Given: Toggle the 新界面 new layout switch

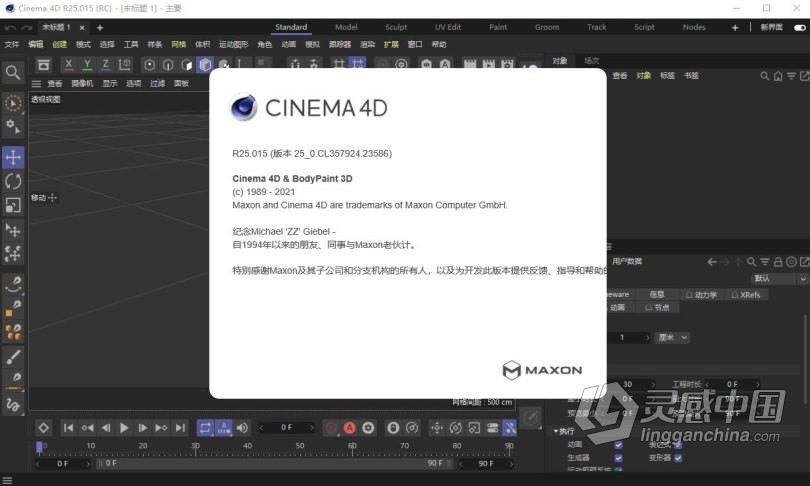Looking at the screenshot, I should [800, 27].
